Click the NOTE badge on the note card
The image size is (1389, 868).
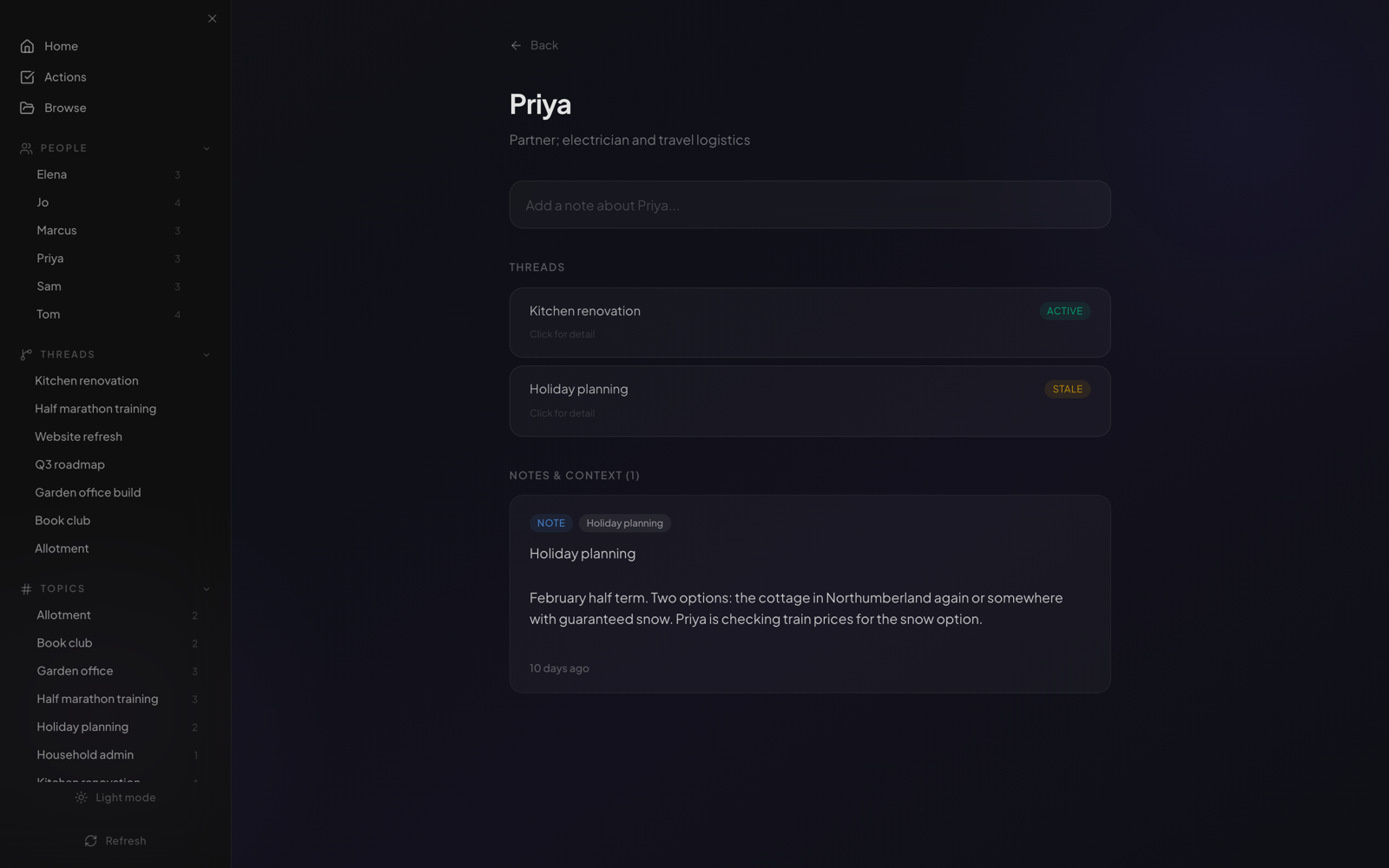tap(550, 523)
